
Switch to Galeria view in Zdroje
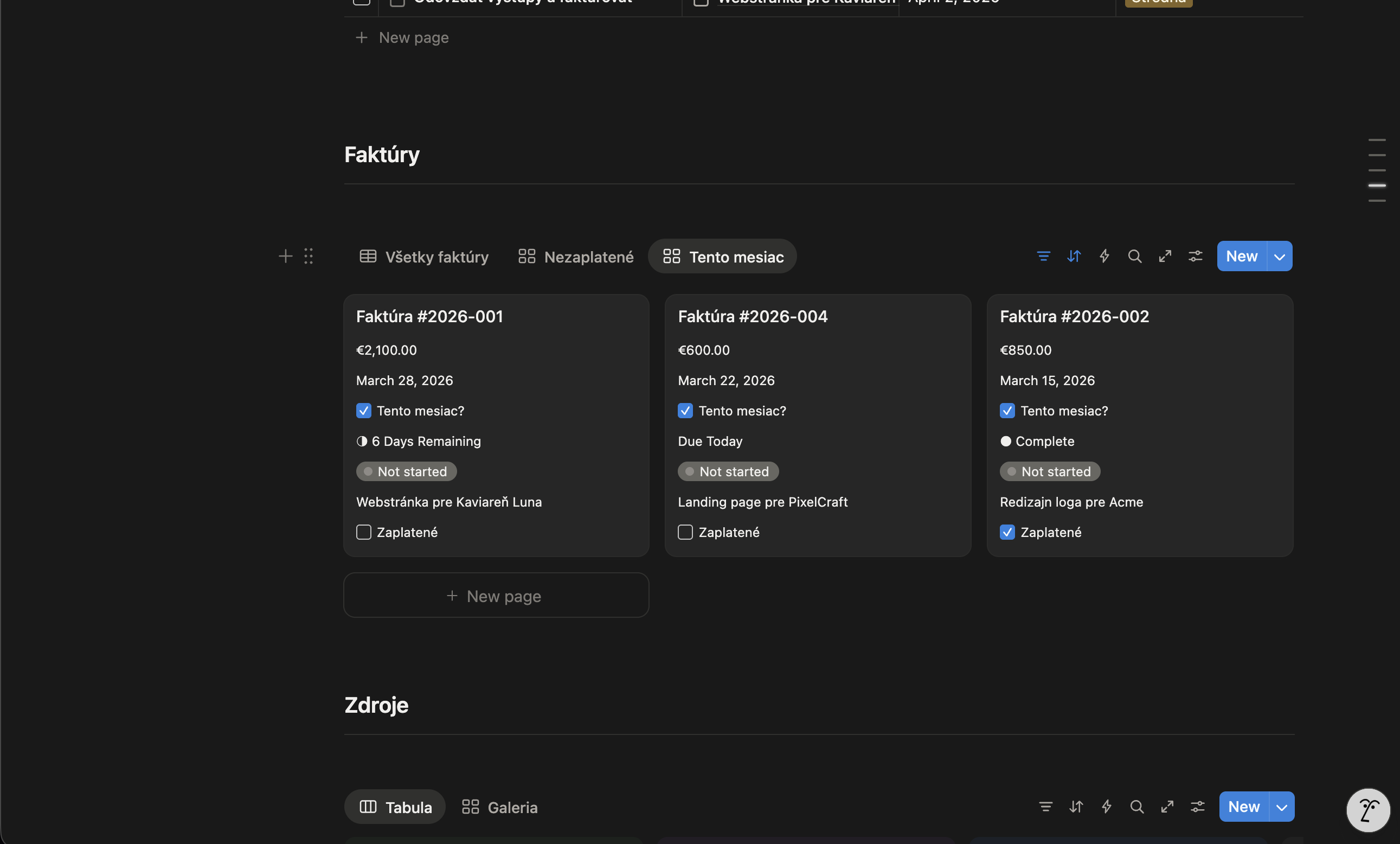point(499,807)
